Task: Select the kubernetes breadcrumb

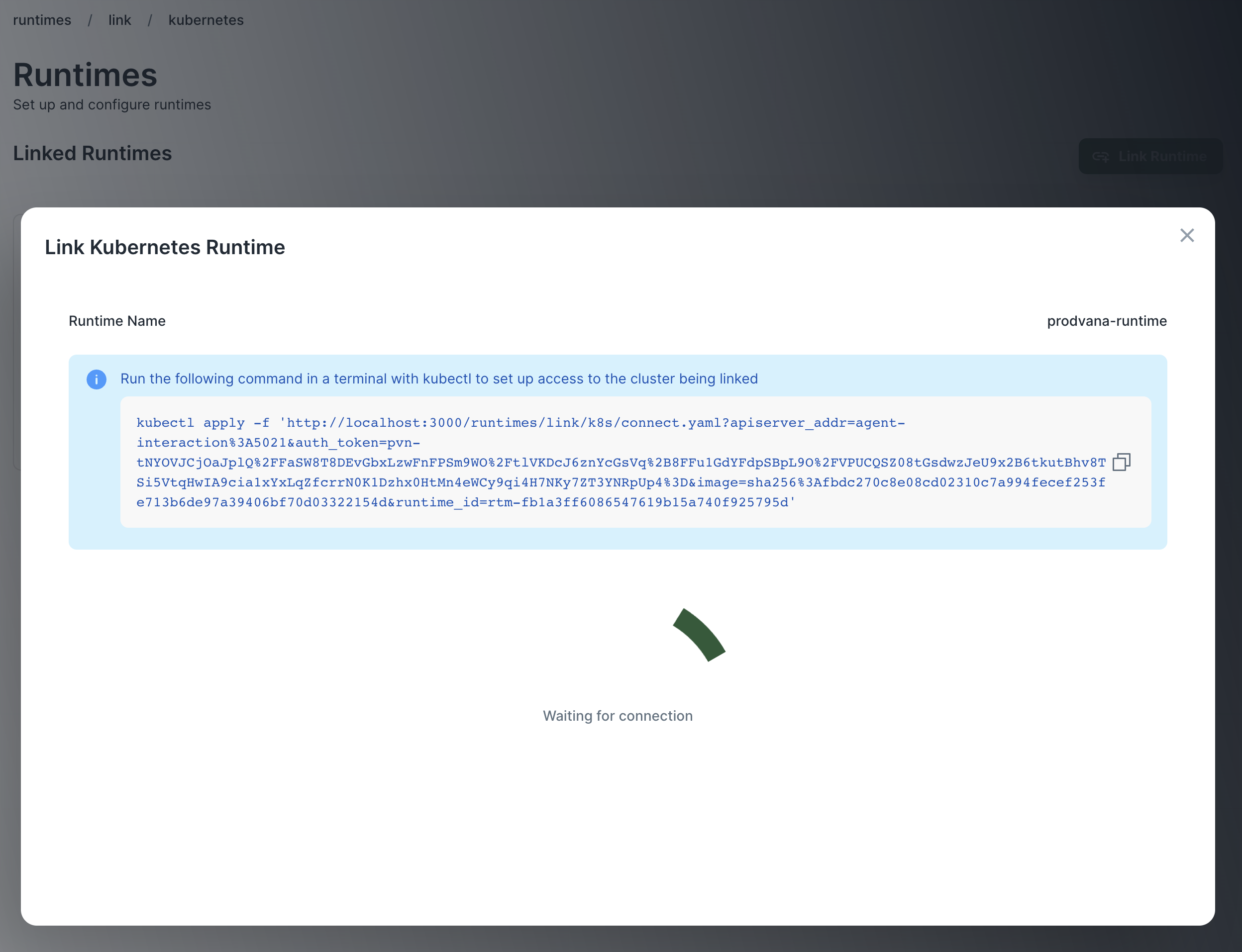Action: point(206,20)
